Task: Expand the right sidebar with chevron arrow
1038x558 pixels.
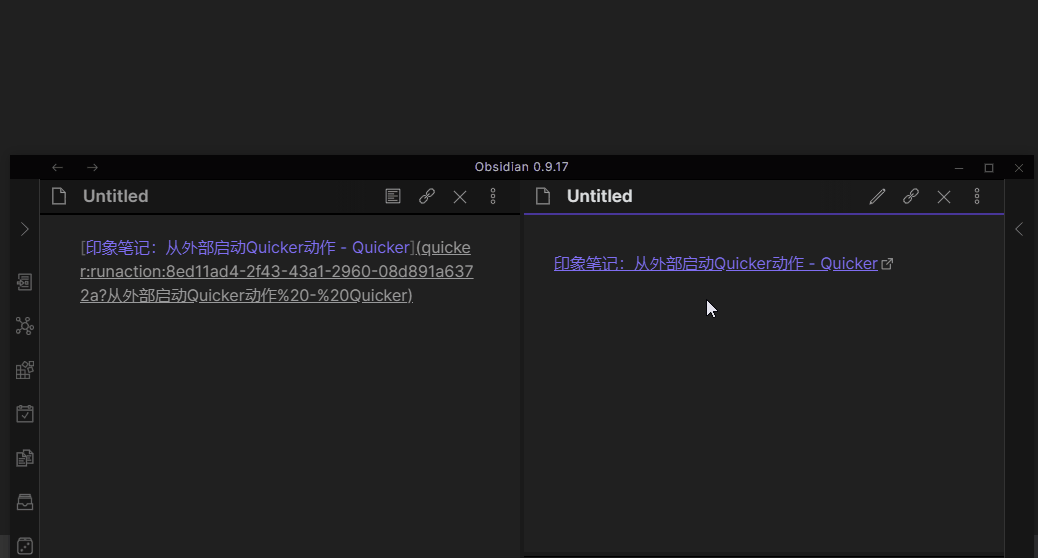Action: pyautogui.click(x=1019, y=229)
